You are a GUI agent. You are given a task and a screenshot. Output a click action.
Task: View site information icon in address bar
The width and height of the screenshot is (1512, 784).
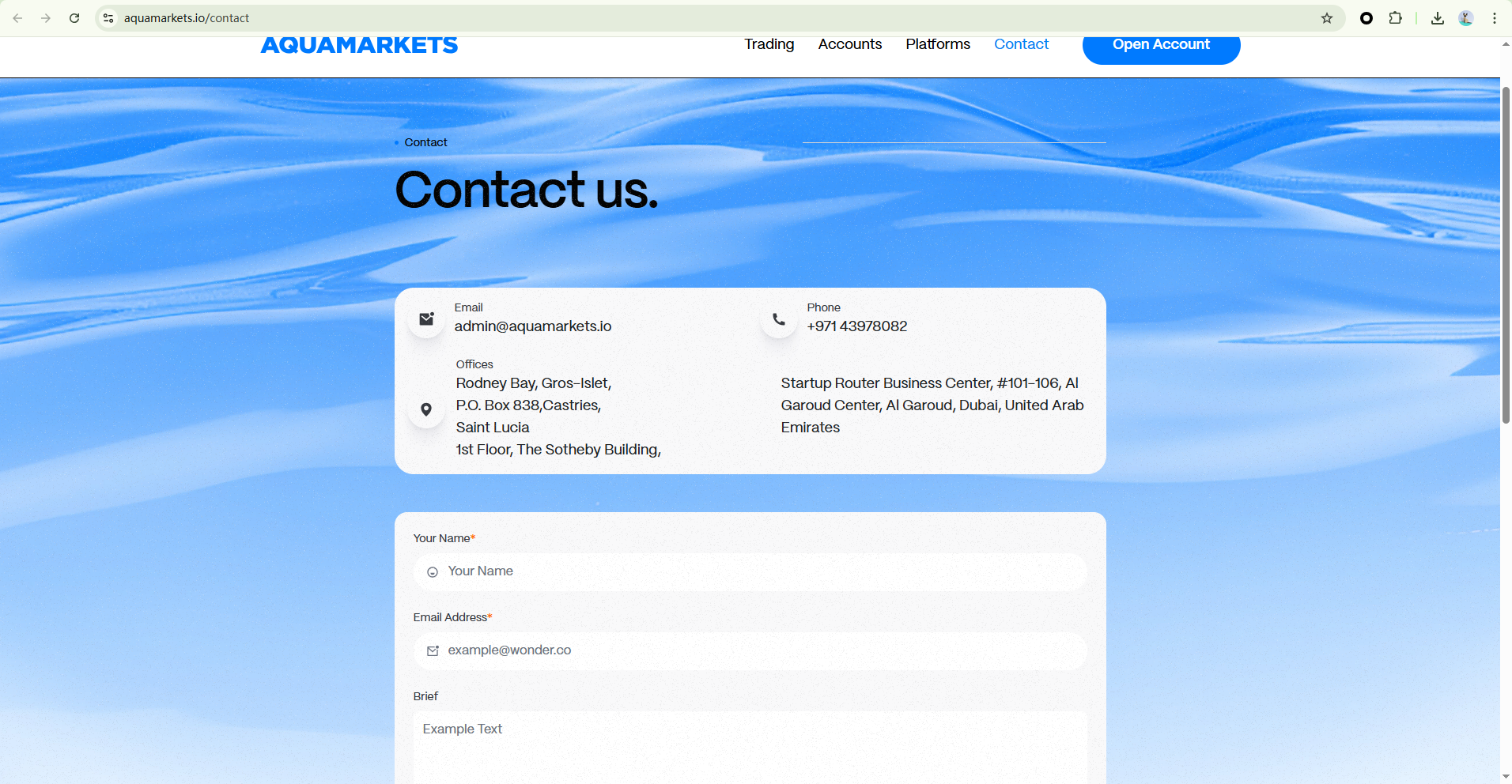tap(108, 18)
